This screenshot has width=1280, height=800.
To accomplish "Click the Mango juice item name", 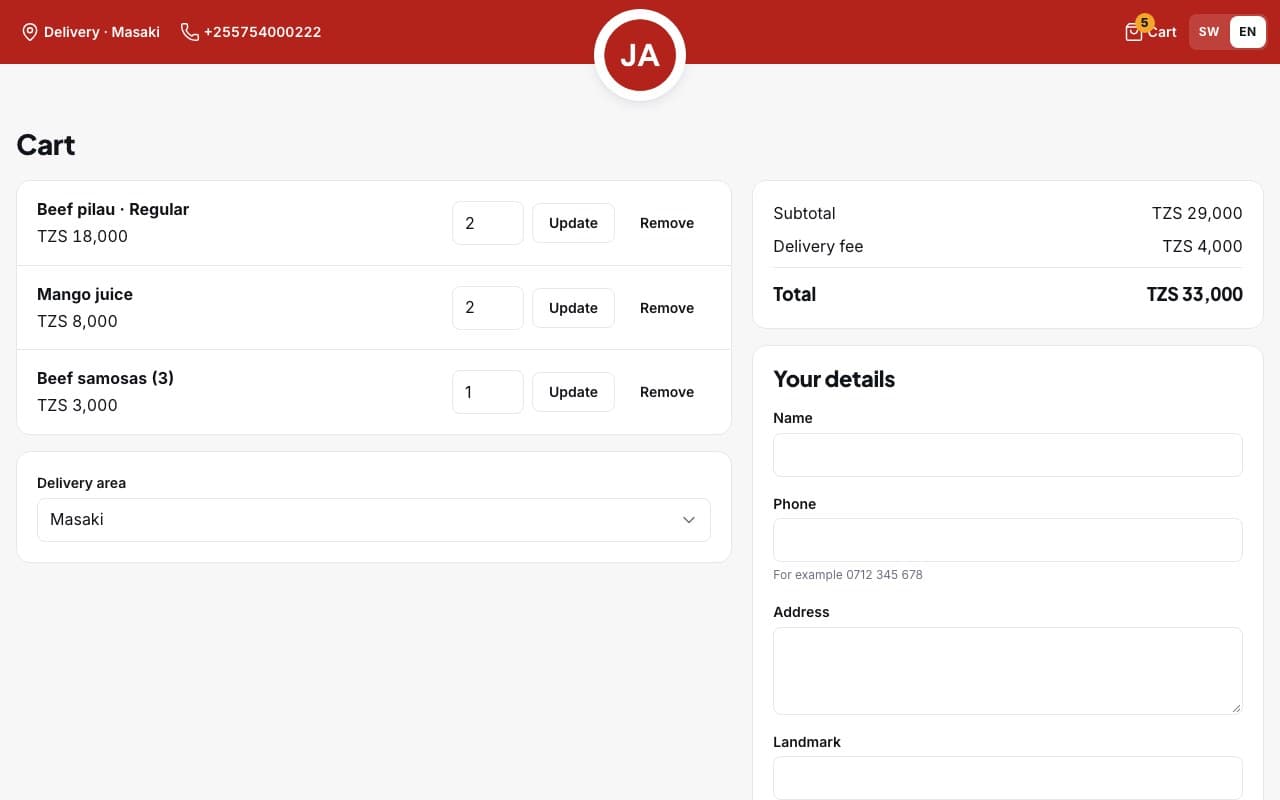I will coord(85,294).
